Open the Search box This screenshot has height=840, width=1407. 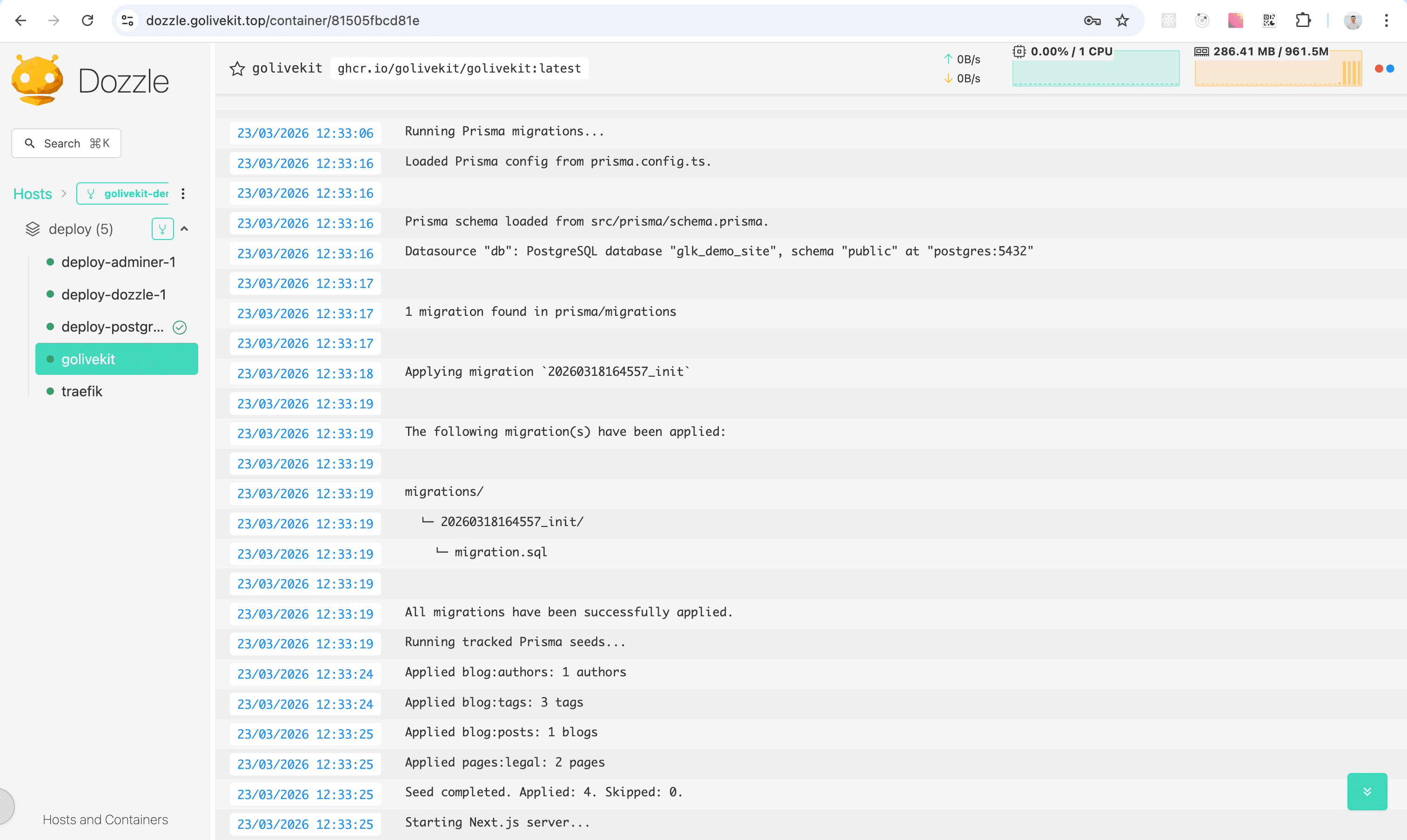(x=66, y=143)
